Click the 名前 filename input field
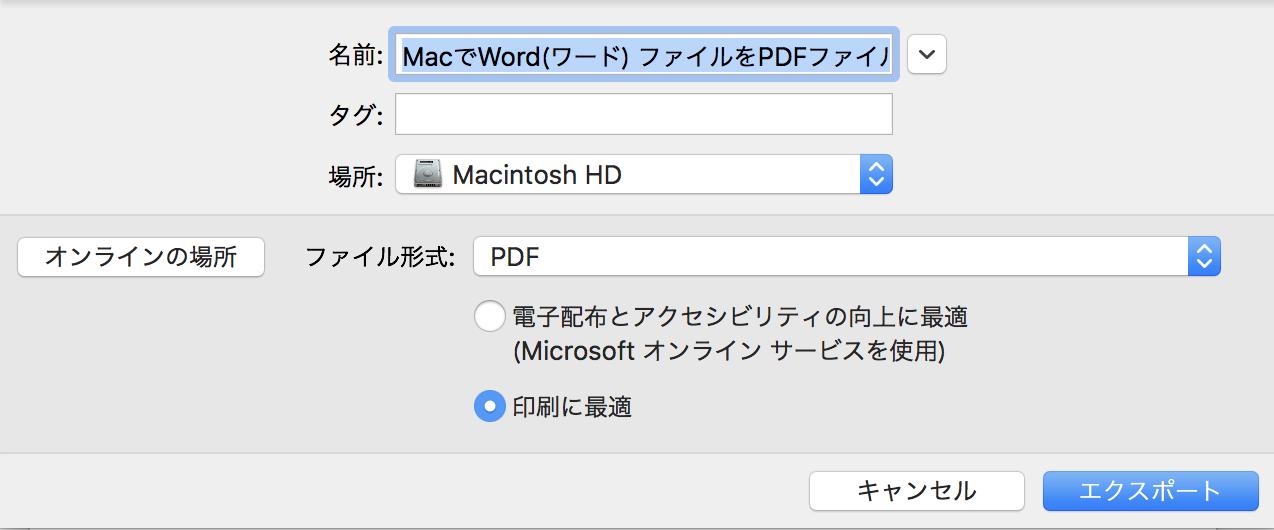Image resolution: width=1274 pixels, height=530 pixels. [644, 54]
